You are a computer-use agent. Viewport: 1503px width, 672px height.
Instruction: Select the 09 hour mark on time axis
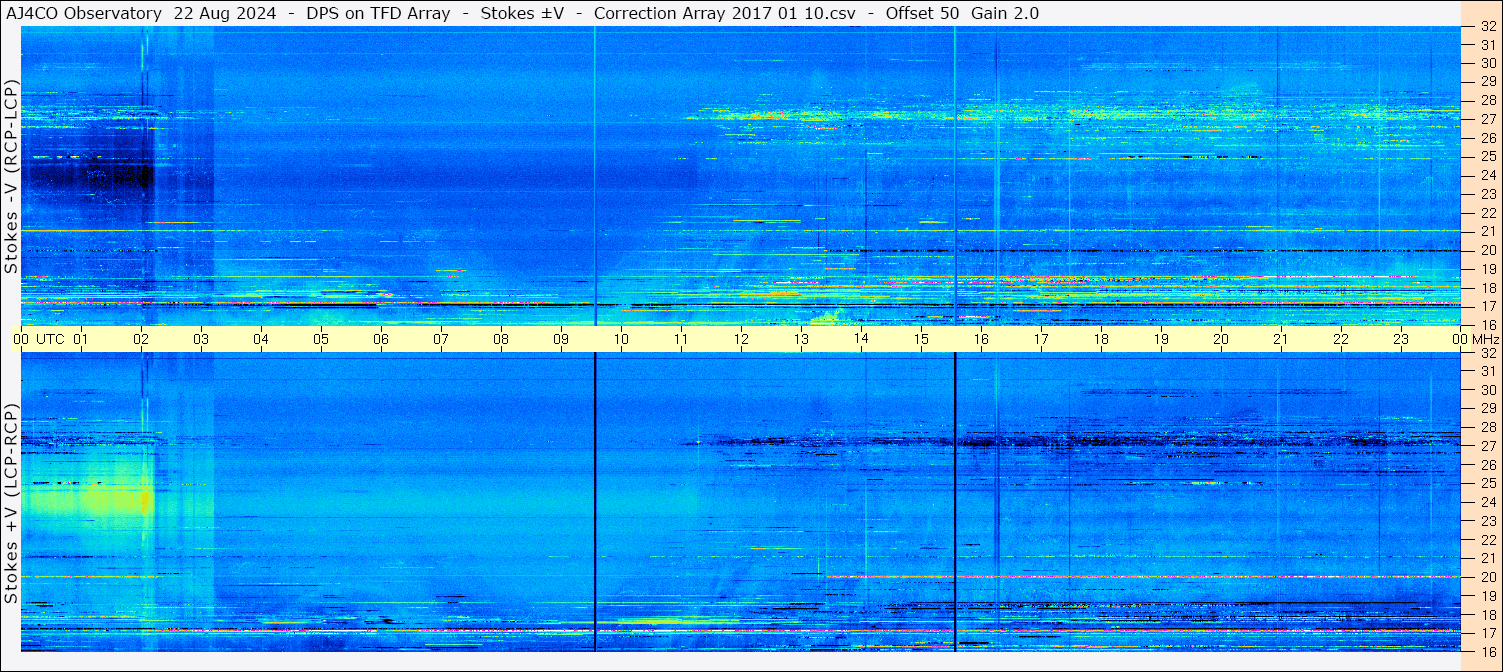[x=561, y=339]
